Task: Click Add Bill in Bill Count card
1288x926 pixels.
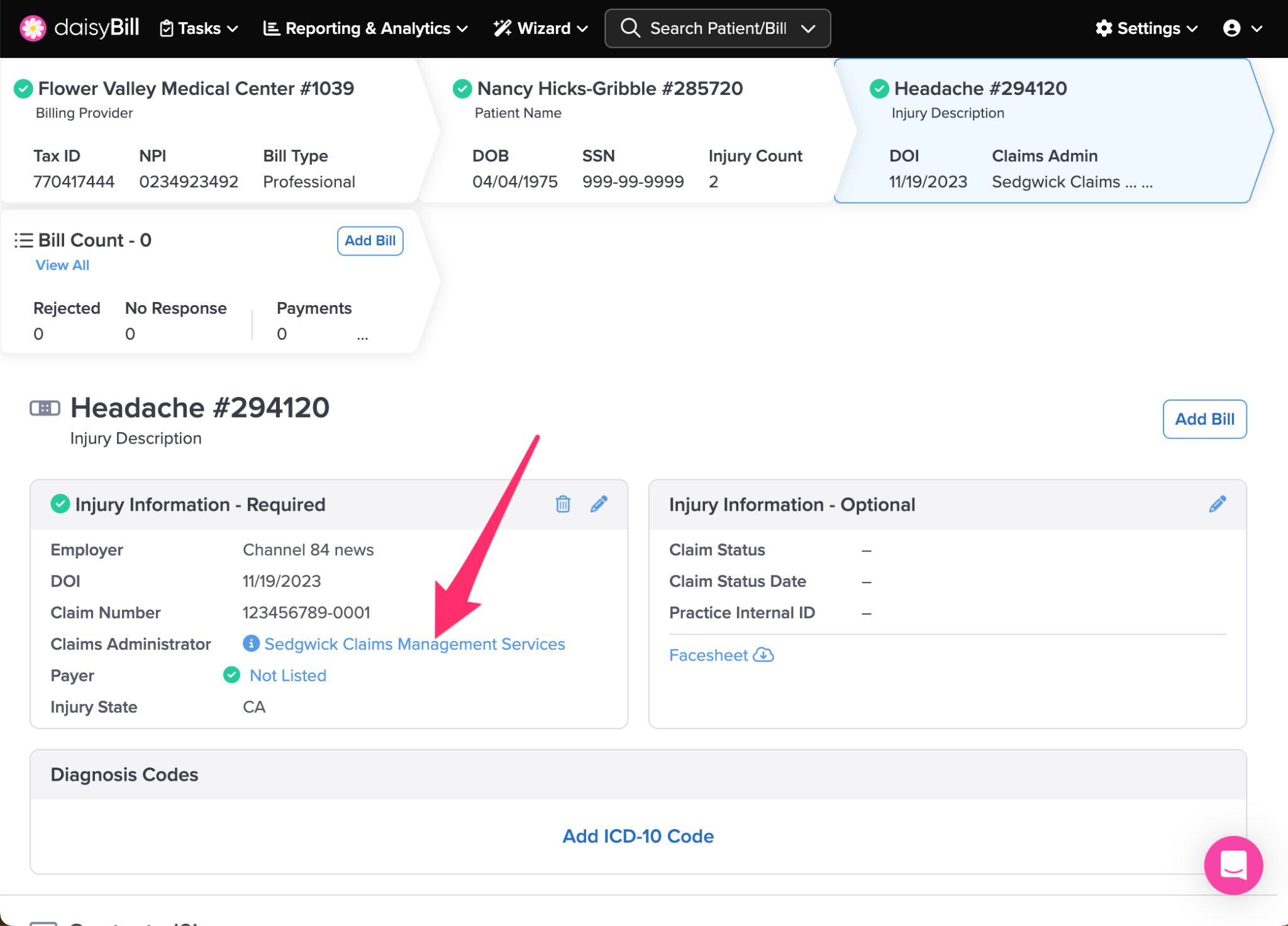Action: pyautogui.click(x=370, y=241)
